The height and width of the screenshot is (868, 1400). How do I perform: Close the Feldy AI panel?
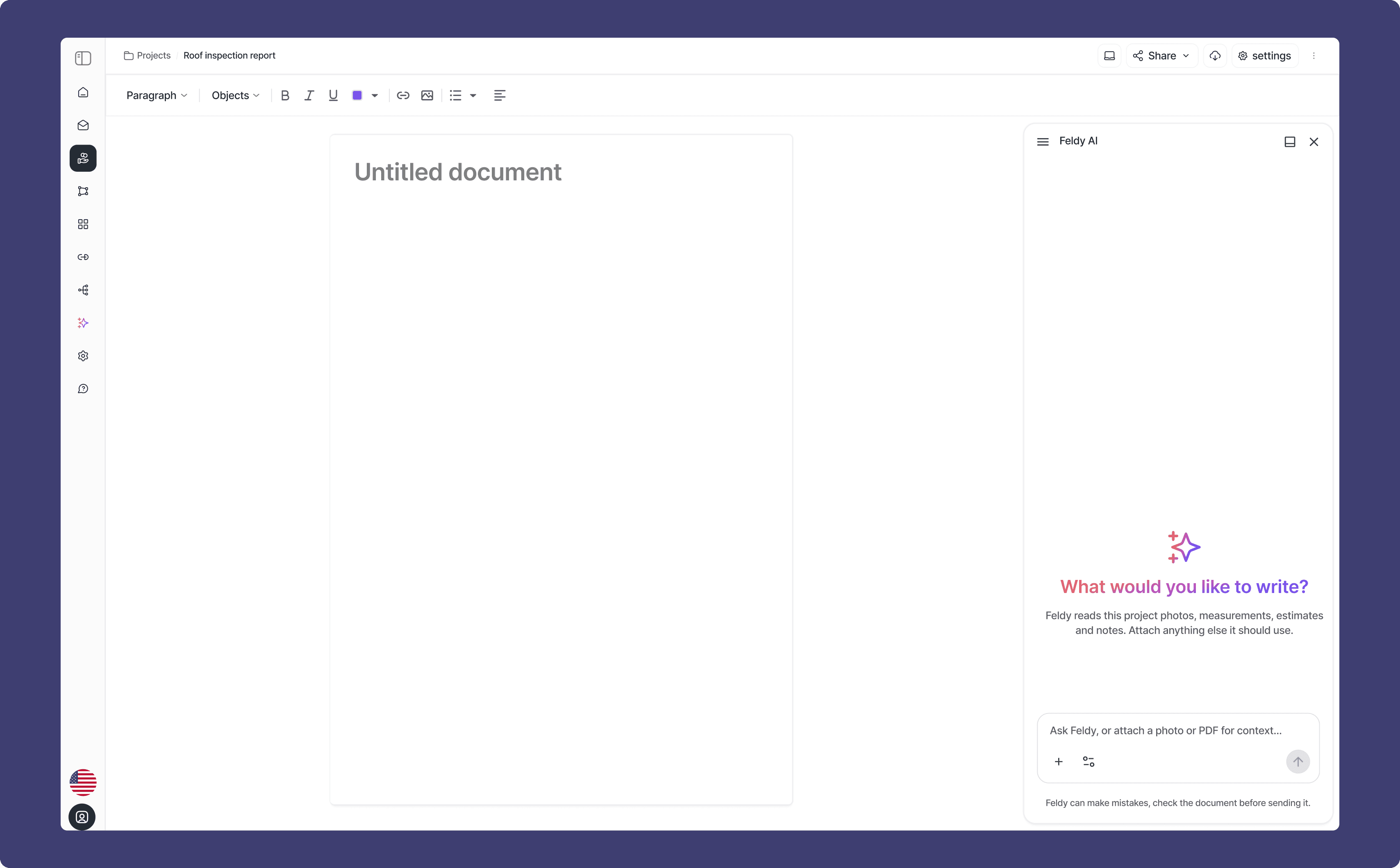[x=1314, y=142]
